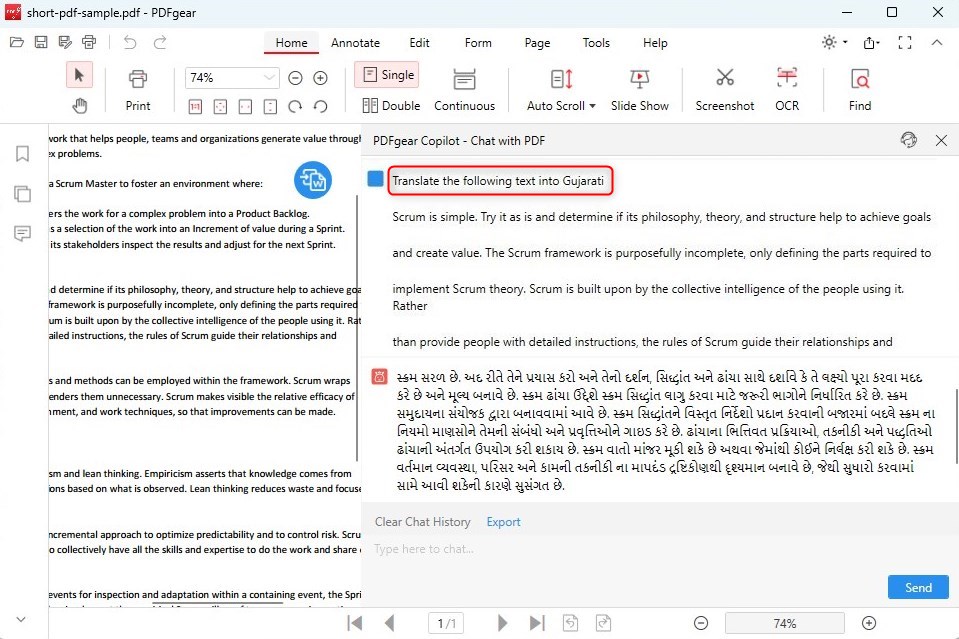This screenshot has height=639, width=959.
Task: Close the PDFgear Copilot panel
Action: [x=941, y=141]
